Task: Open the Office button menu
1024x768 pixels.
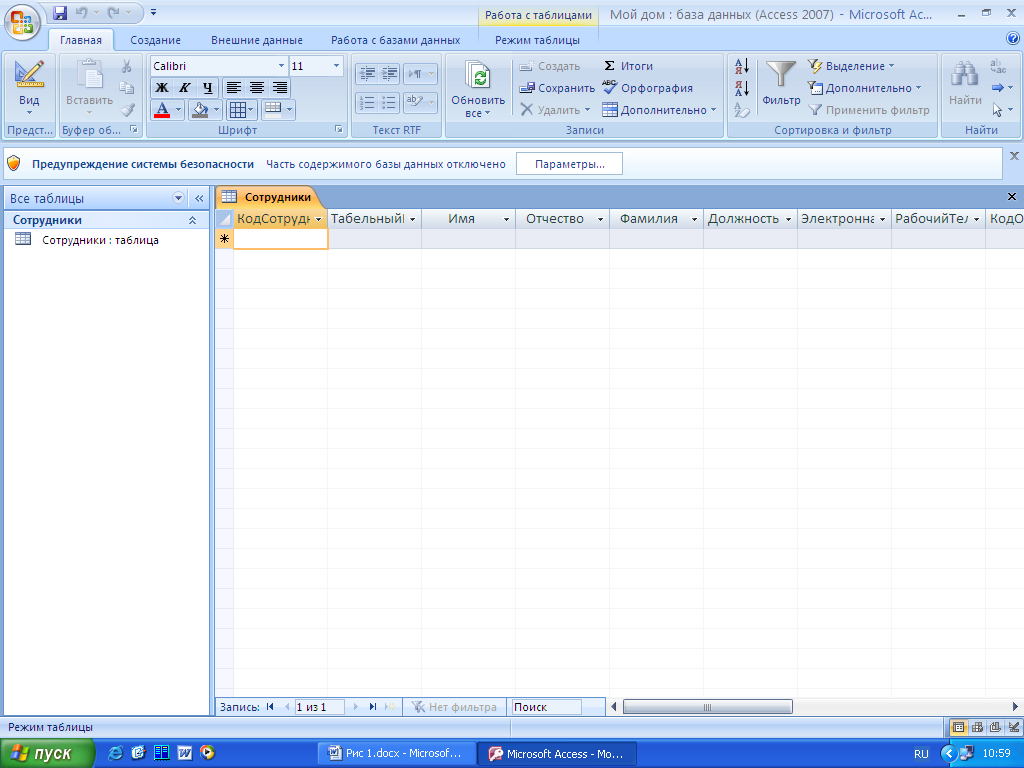Action: pos(22,21)
